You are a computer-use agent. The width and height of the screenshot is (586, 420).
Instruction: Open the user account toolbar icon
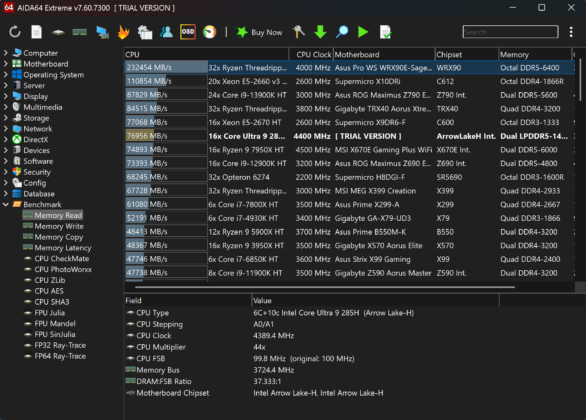pos(166,32)
